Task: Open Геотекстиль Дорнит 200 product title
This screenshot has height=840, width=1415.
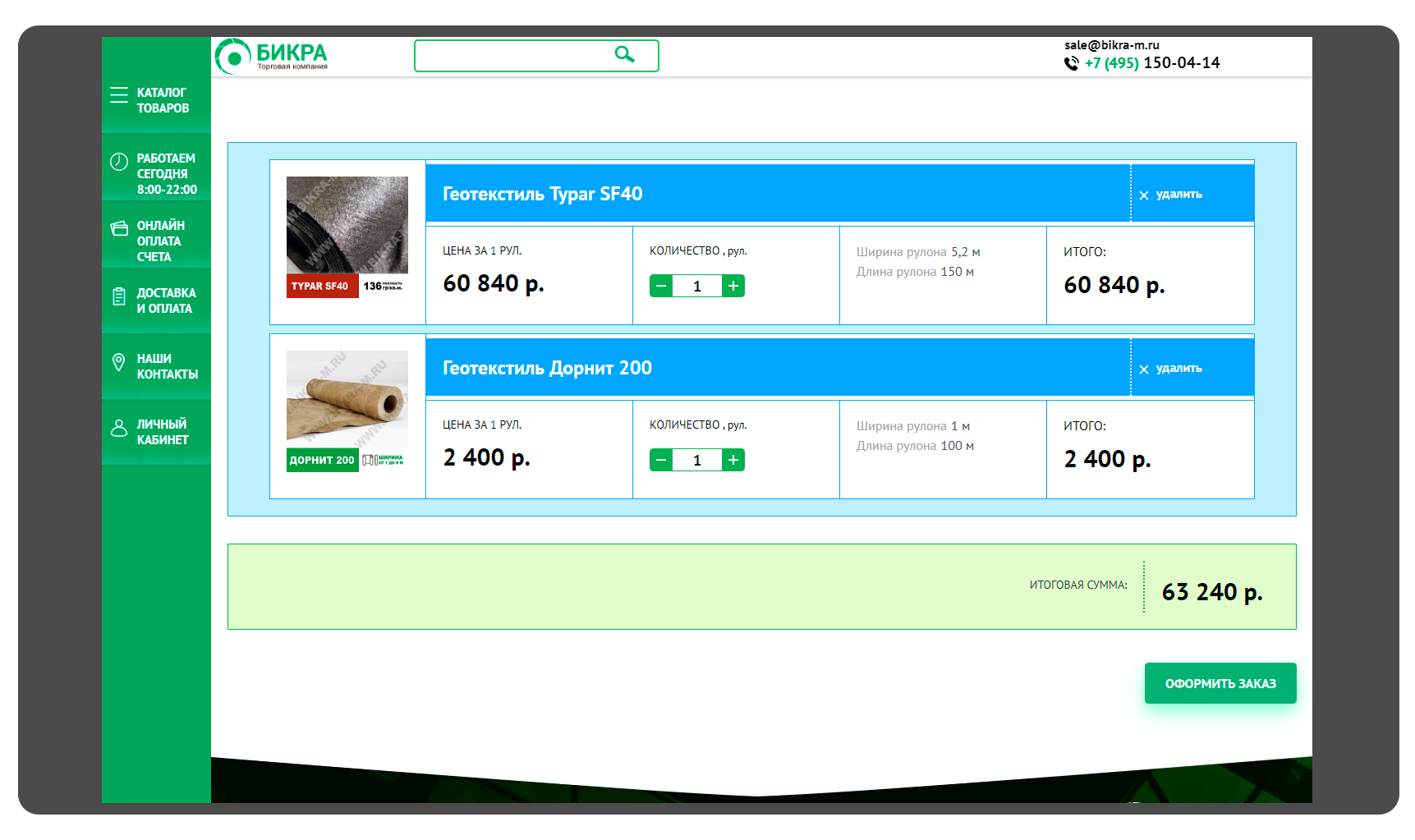Action: tap(547, 368)
